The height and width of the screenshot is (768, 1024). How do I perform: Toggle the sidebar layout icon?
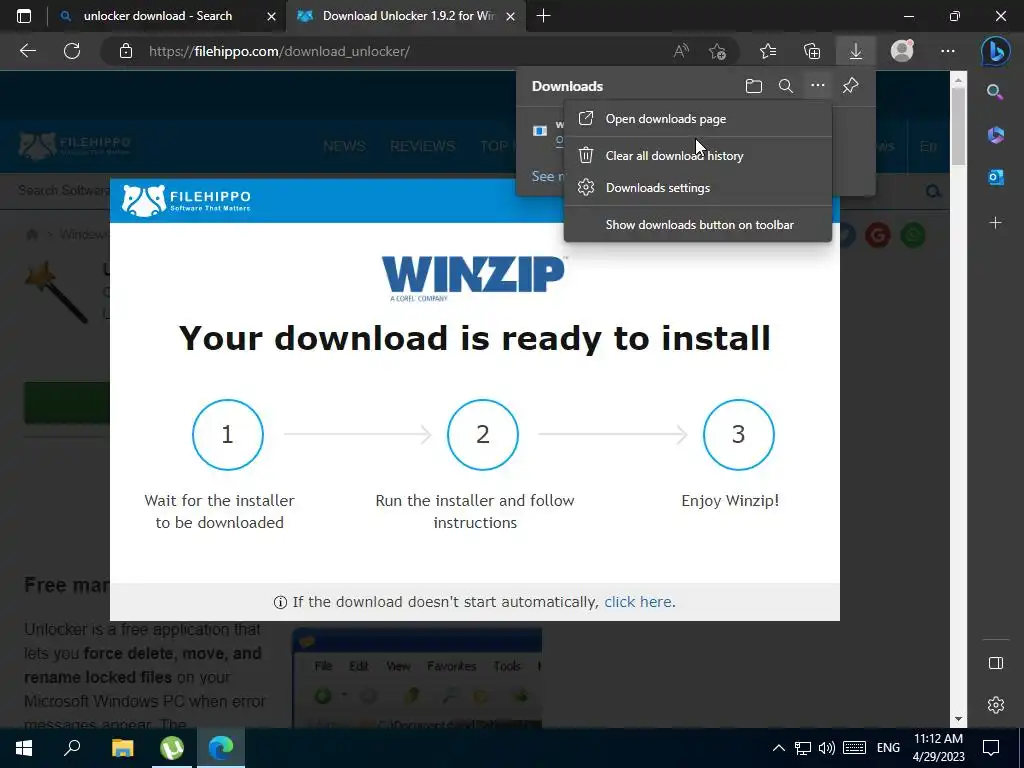995,663
